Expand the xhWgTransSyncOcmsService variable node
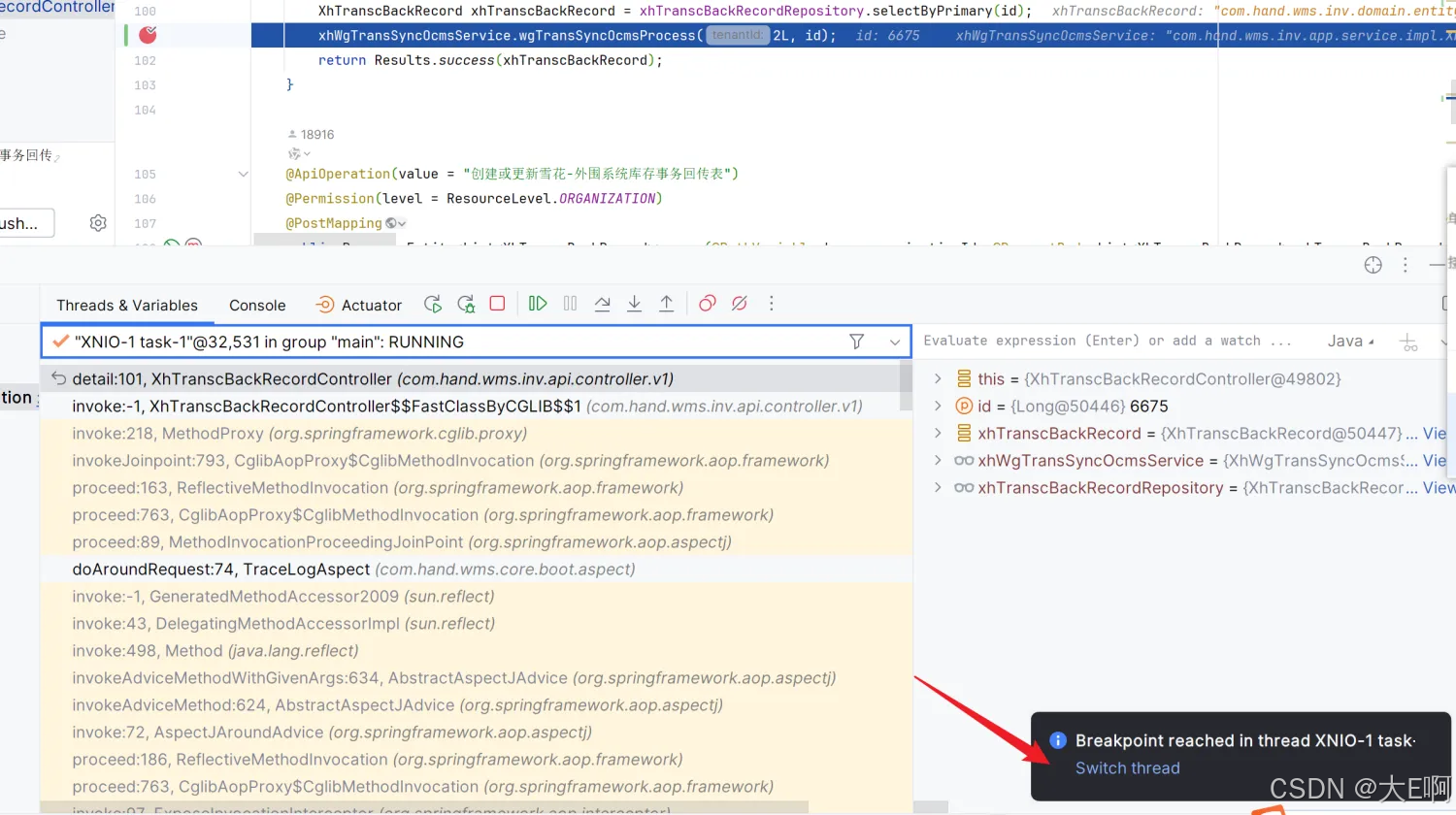The image size is (1456, 815). [938, 461]
